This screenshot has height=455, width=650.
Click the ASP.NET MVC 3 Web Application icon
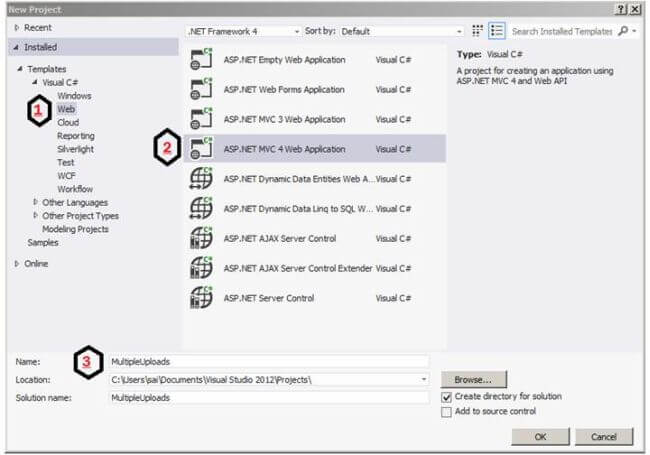pyautogui.click(x=201, y=119)
